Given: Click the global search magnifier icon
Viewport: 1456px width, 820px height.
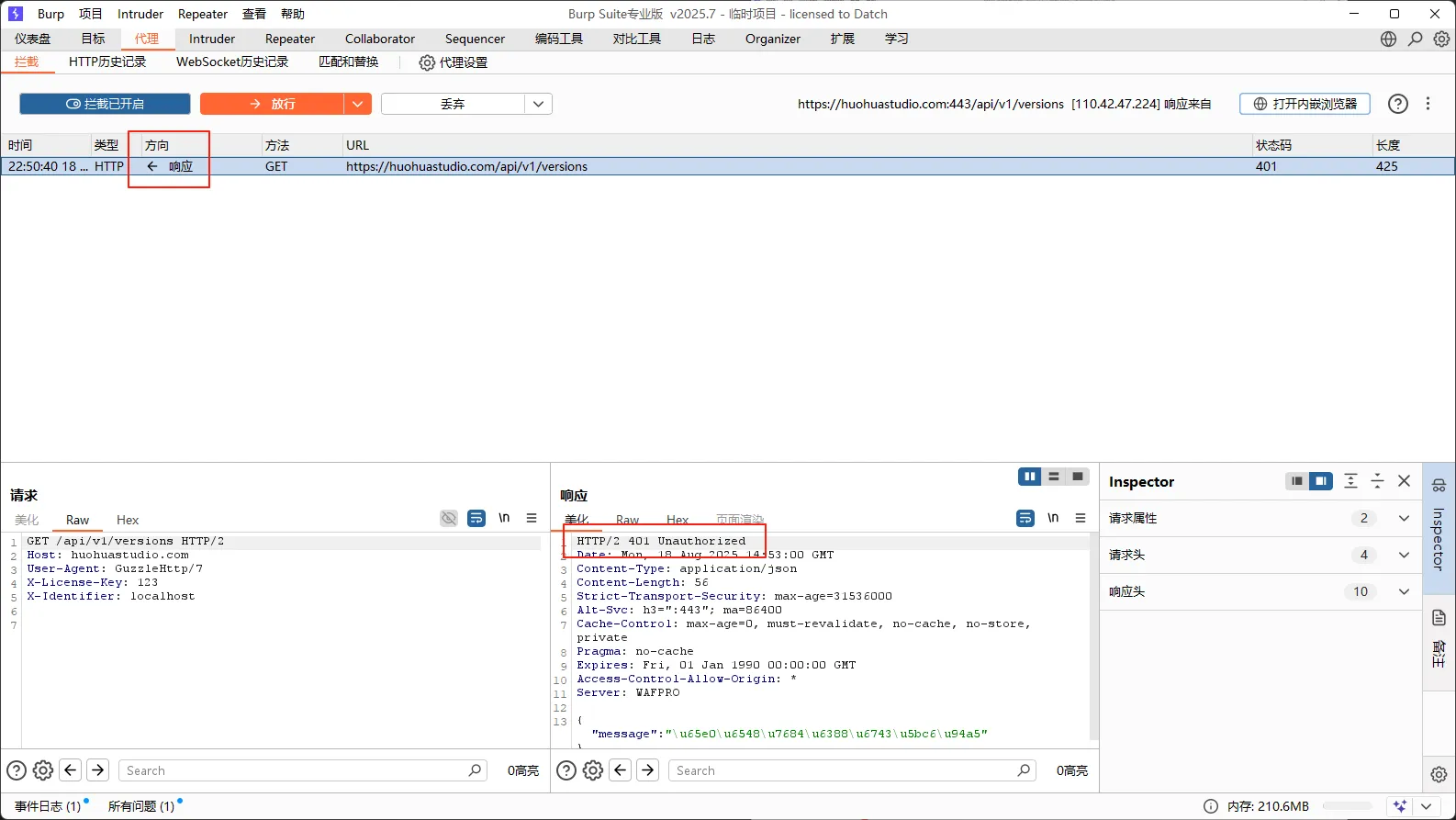Looking at the screenshot, I should 1415,39.
